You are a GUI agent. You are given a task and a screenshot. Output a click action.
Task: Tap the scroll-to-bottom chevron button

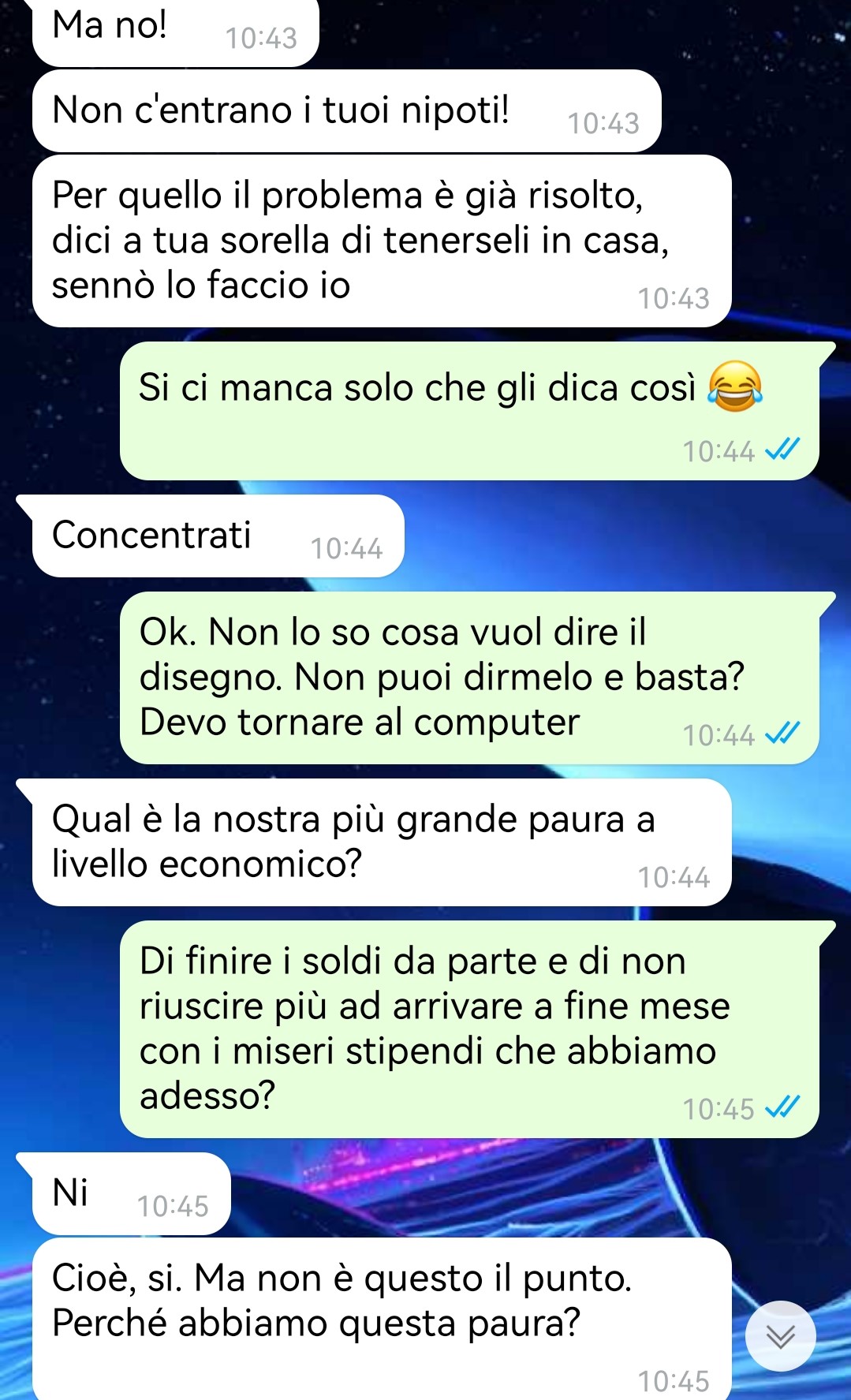click(780, 1335)
